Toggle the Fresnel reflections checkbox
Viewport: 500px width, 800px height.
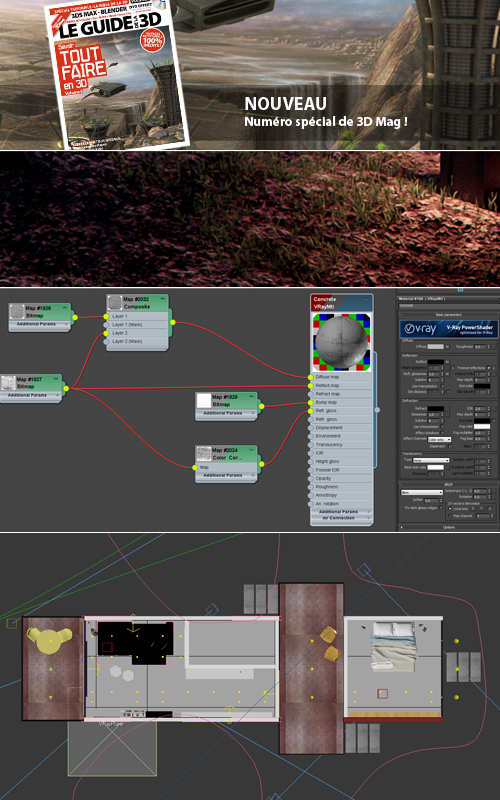[x=488, y=368]
